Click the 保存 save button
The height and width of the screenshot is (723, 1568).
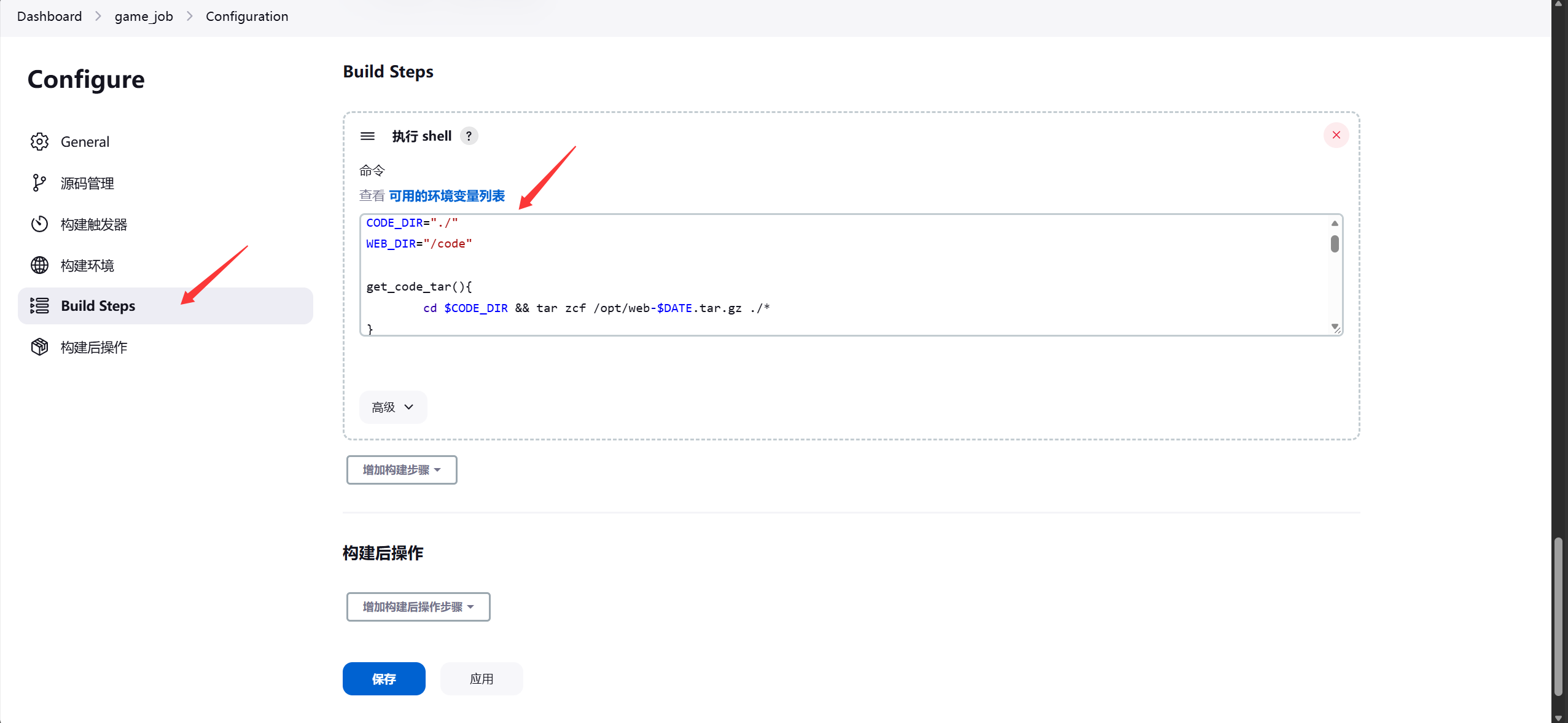click(x=384, y=679)
